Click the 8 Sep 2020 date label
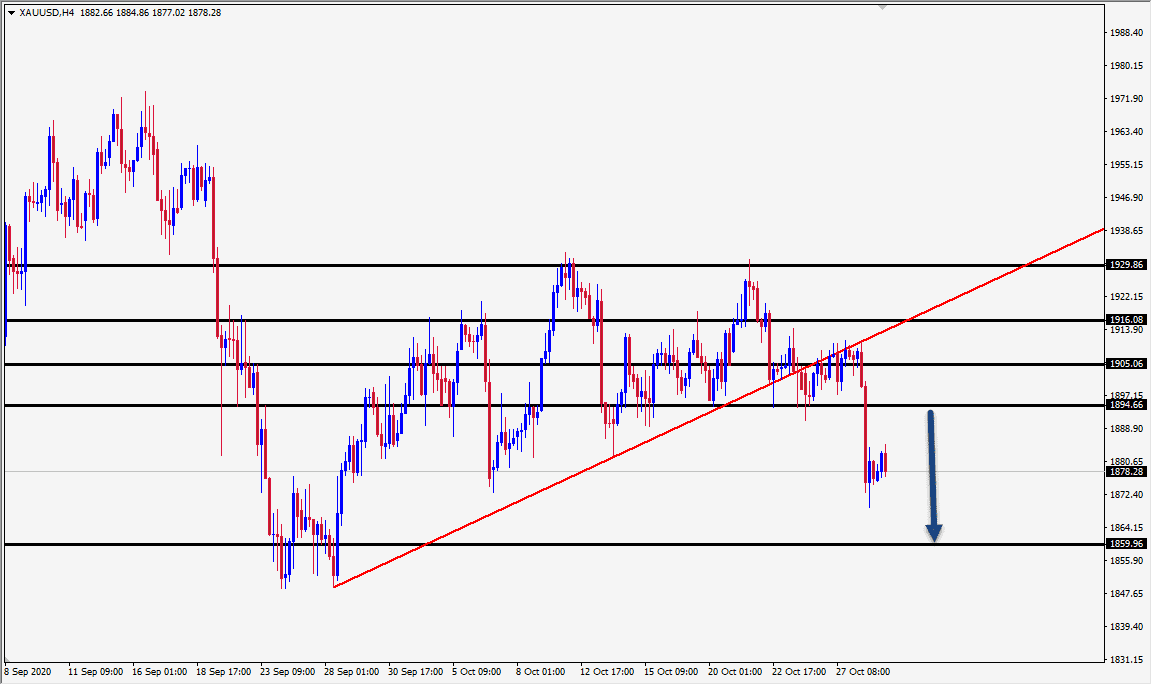The height and width of the screenshot is (685, 1152). point(28,672)
